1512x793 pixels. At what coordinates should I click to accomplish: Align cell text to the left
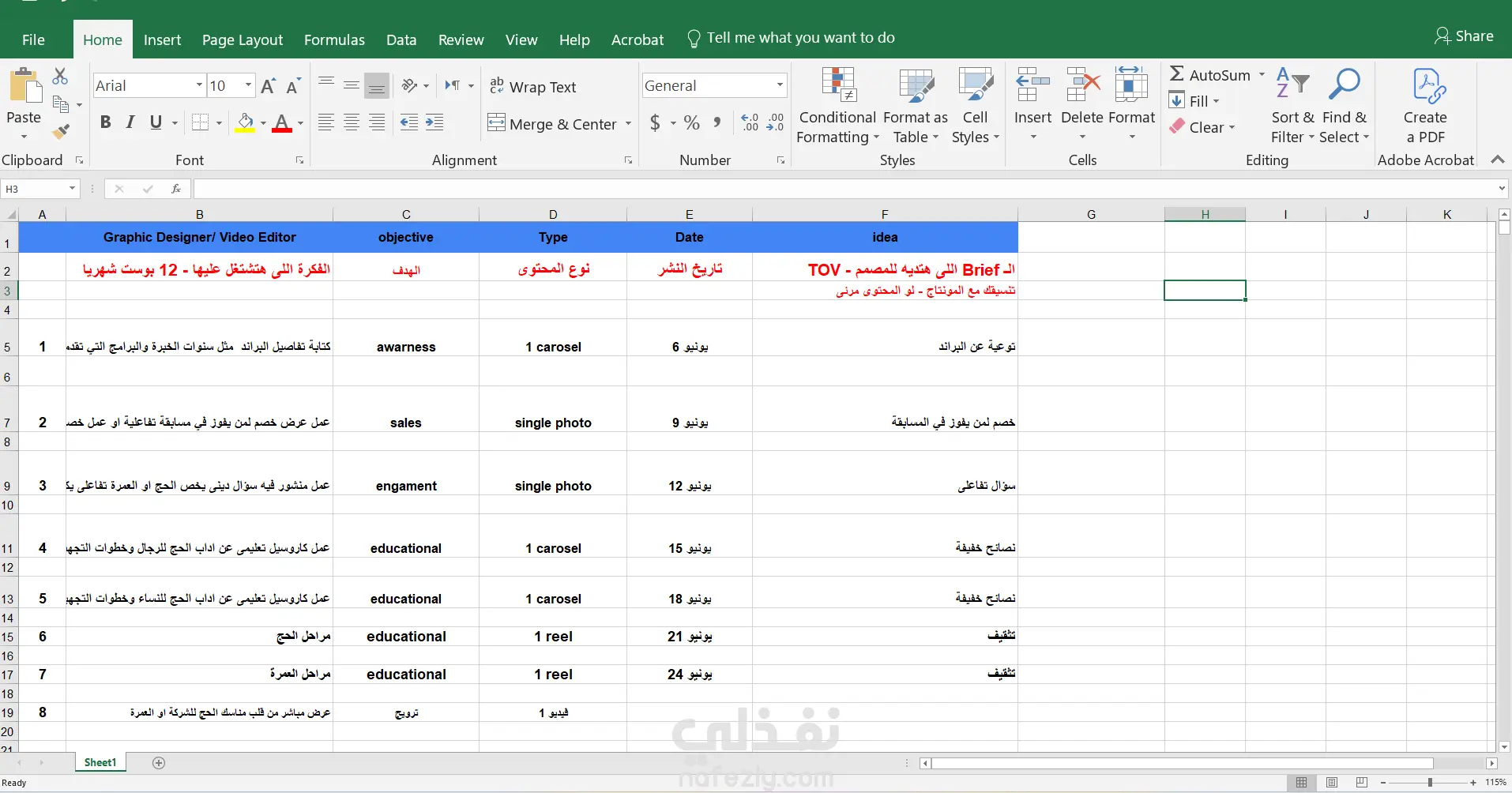tap(326, 122)
